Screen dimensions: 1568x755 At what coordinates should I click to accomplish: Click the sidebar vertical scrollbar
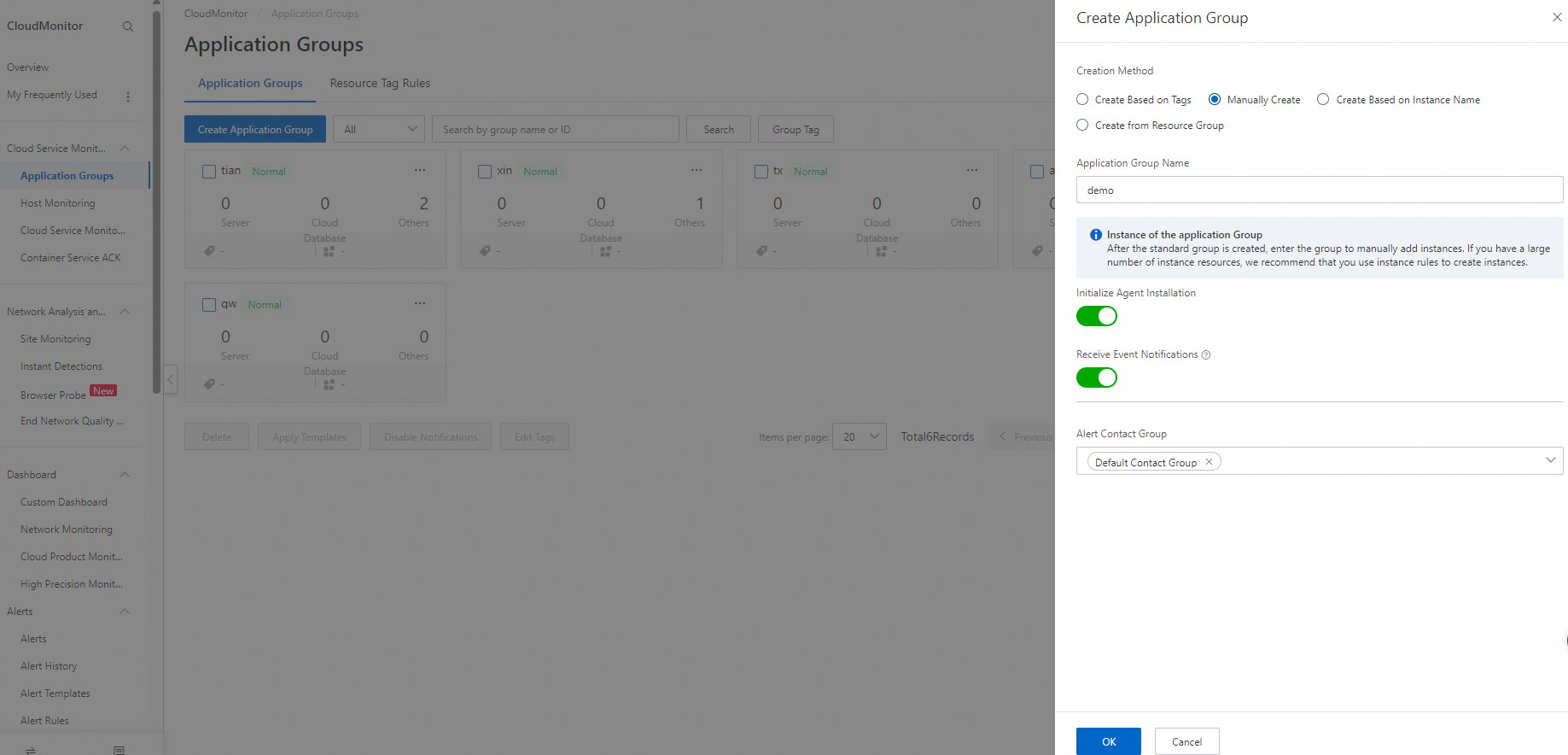tap(156, 201)
